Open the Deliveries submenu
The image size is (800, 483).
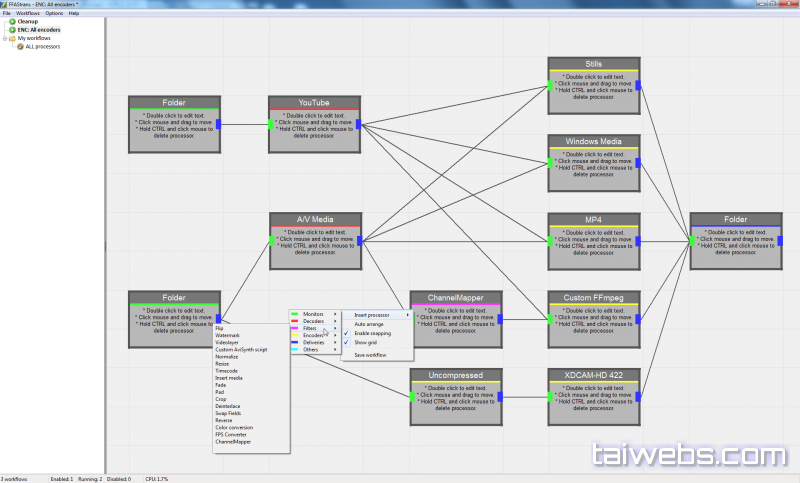tap(314, 342)
